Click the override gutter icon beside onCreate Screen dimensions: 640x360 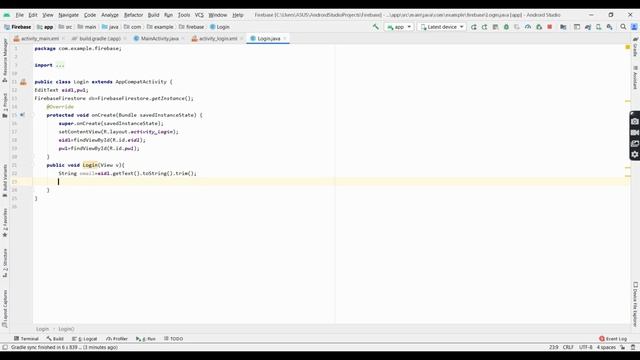click(22, 115)
